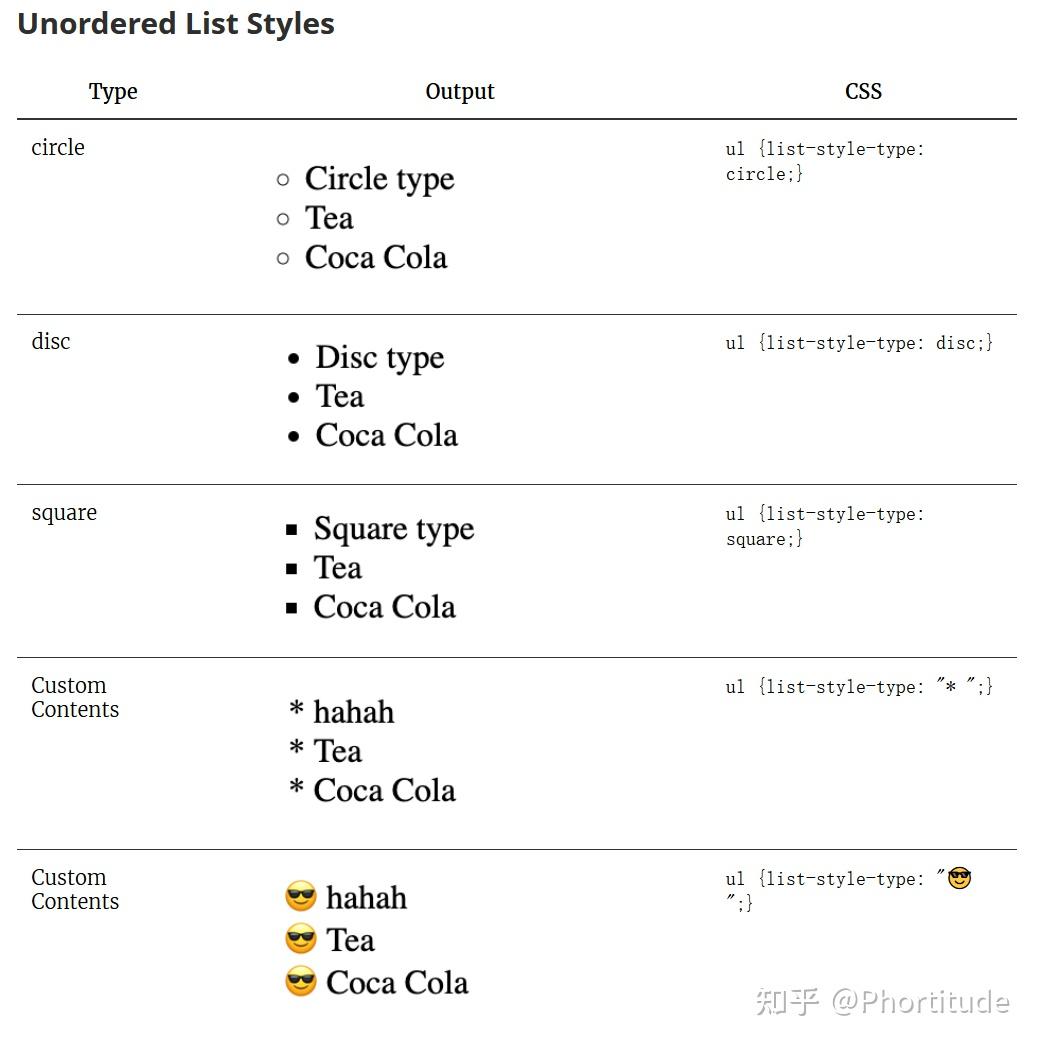The height and width of the screenshot is (1045, 1037).
Task: Click the hollow circle bullet before "Circle type"
Action: coord(283,180)
